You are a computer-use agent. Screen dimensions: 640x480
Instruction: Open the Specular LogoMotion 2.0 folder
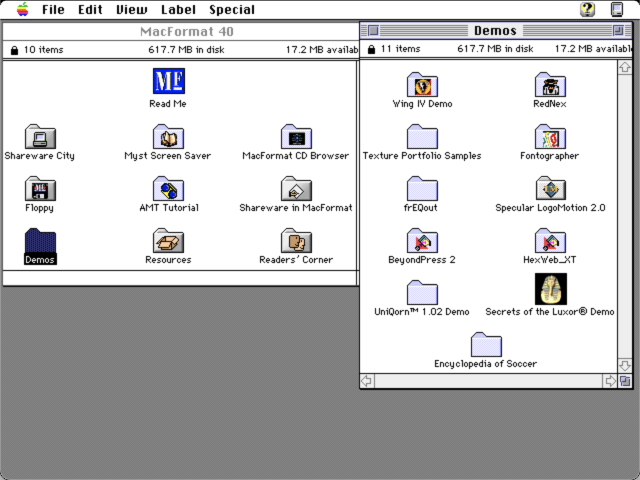pos(550,189)
